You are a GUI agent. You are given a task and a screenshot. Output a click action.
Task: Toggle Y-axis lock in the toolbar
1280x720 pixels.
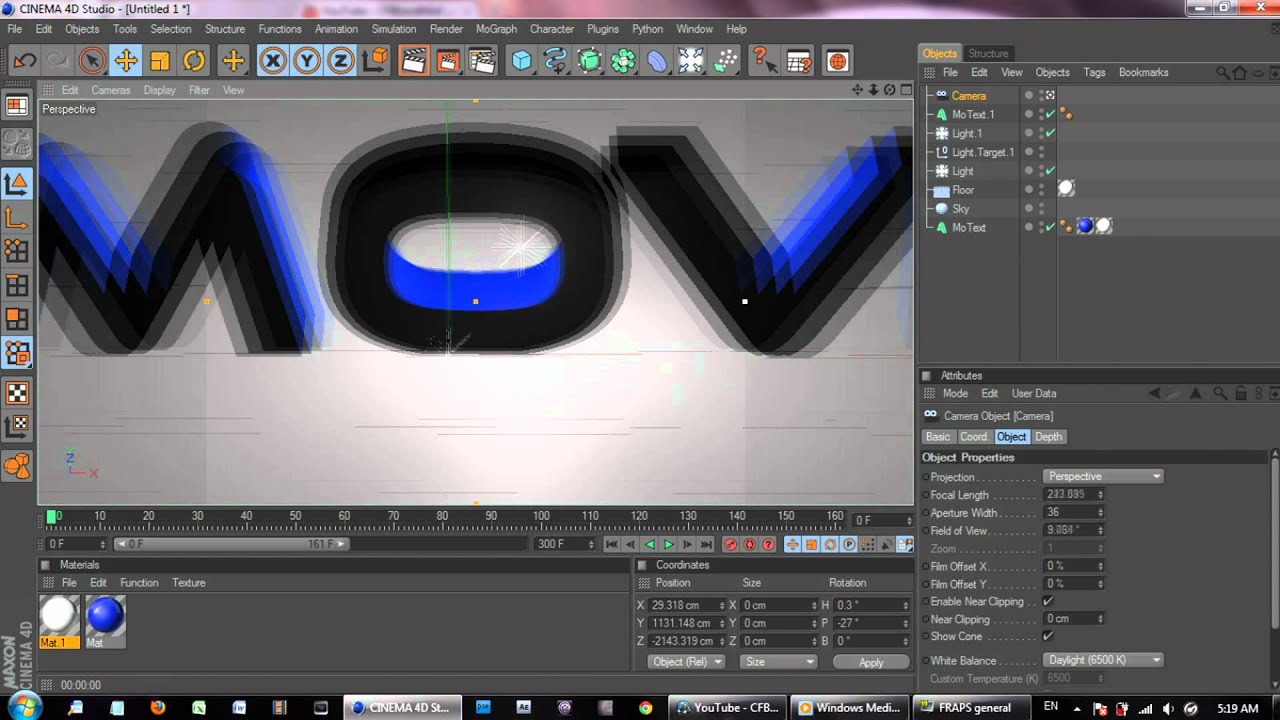coord(307,61)
